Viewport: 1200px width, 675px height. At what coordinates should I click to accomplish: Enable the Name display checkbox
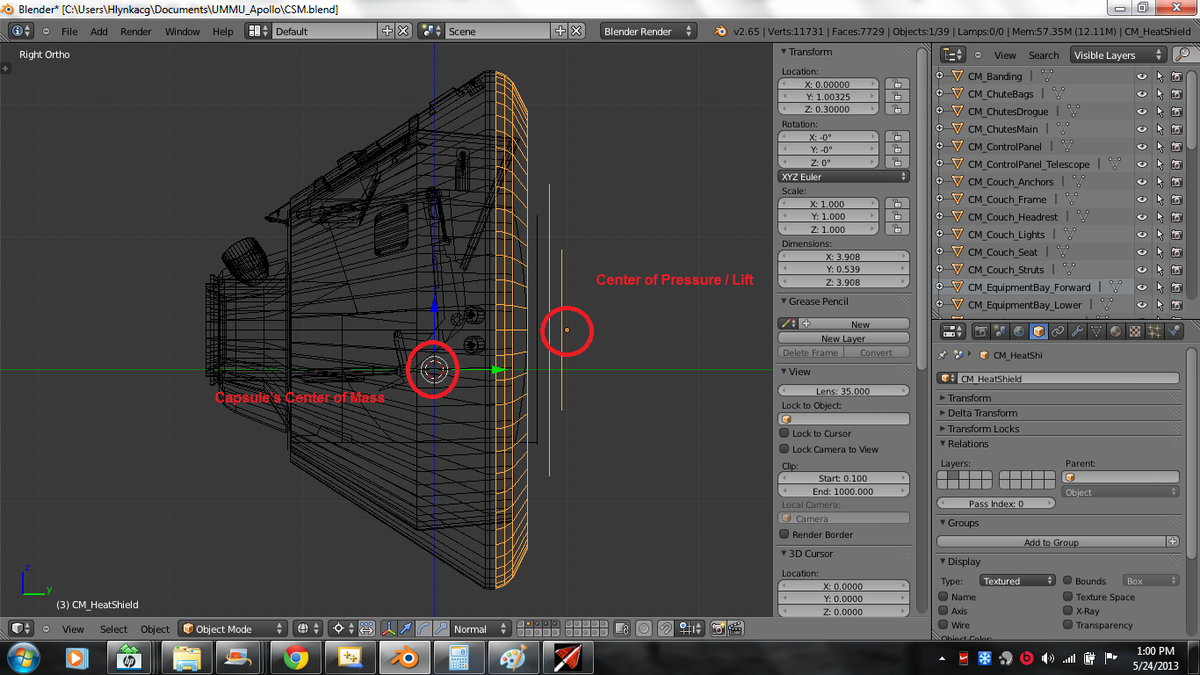coord(944,597)
